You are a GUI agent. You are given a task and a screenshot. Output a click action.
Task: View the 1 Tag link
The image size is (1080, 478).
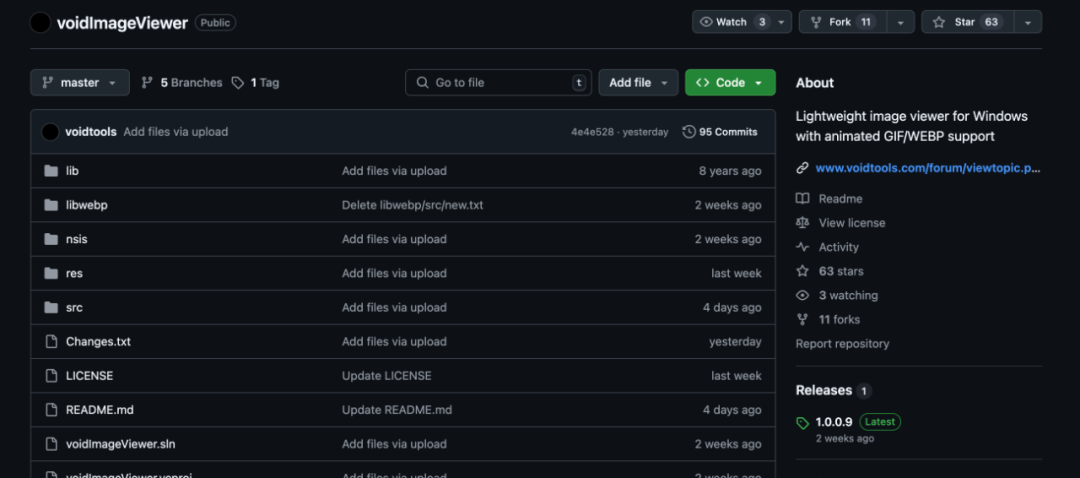[x=256, y=83]
